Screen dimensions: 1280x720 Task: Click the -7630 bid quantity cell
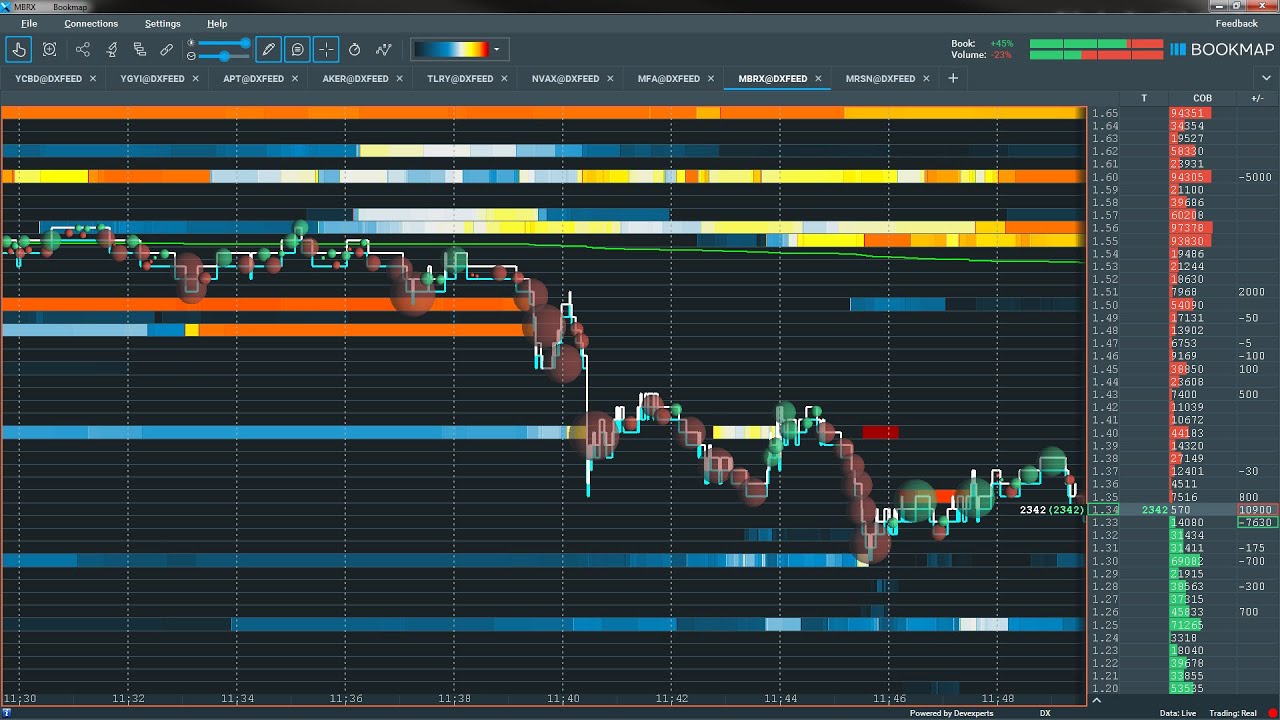coord(1256,523)
